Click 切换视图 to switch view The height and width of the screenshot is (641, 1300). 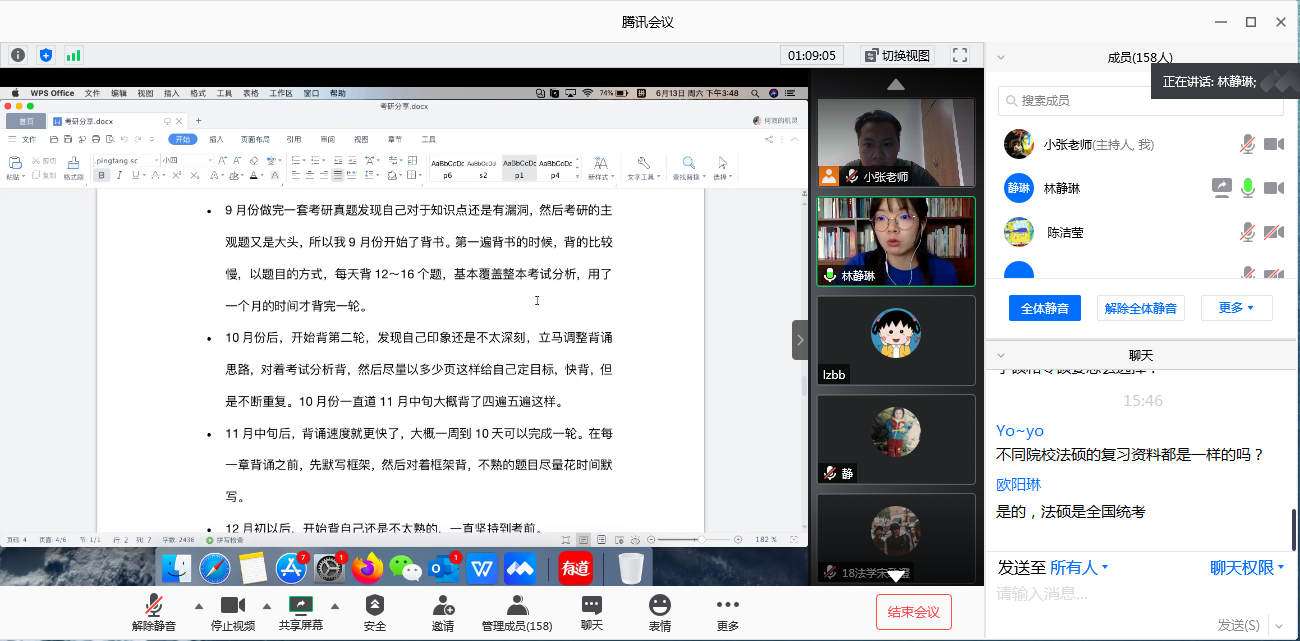897,55
